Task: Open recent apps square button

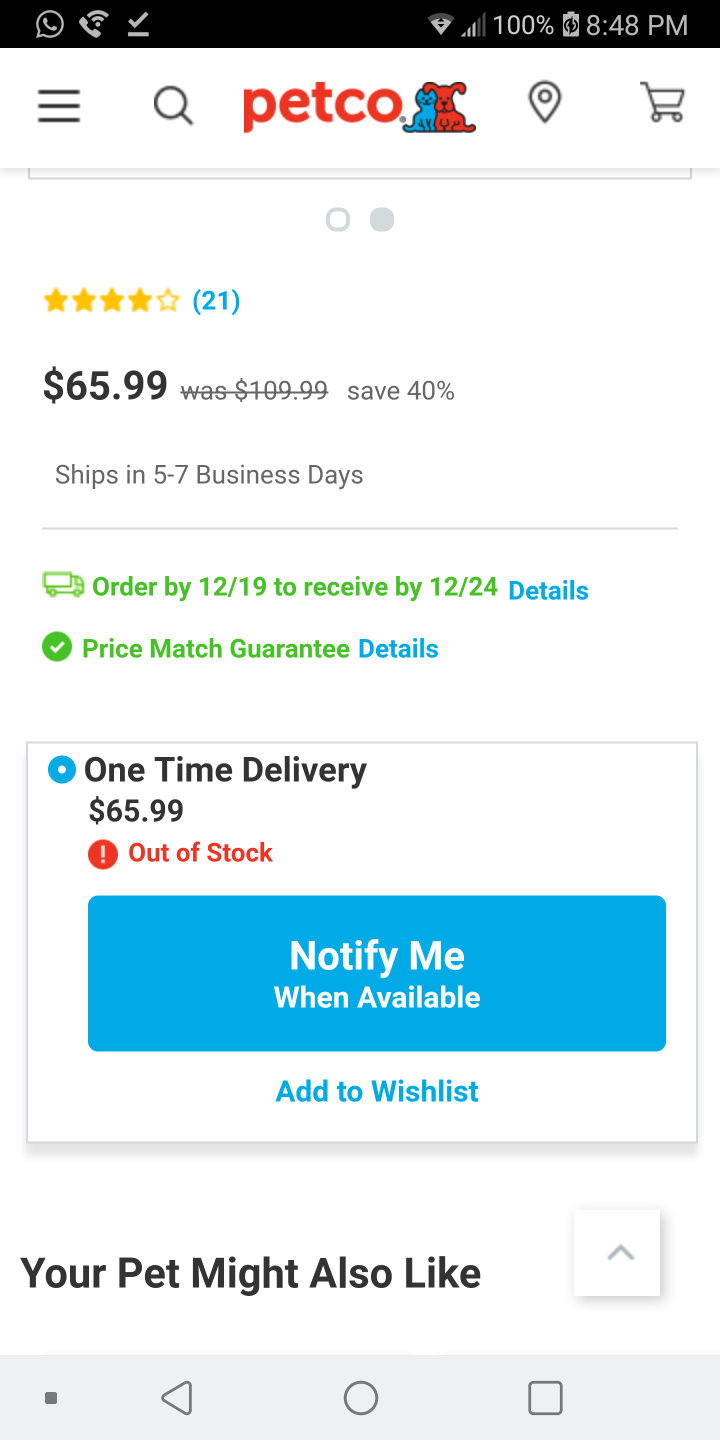Action: click(x=545, y=1397)
